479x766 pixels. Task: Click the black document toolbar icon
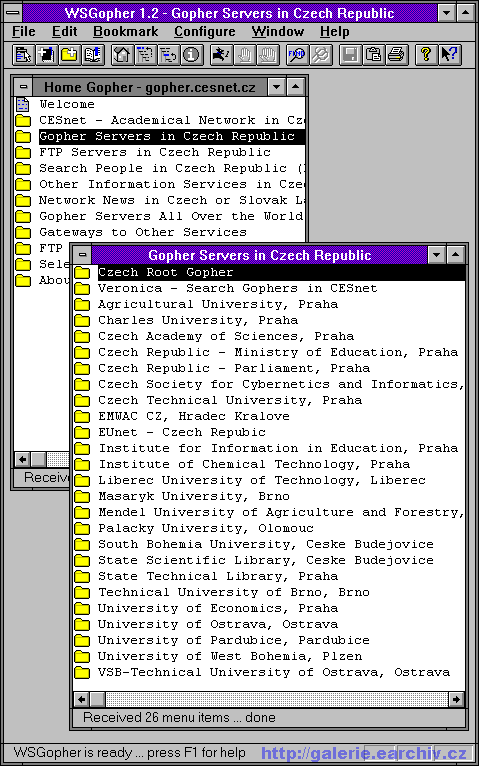pyautogui.click(x=46, y=55)
